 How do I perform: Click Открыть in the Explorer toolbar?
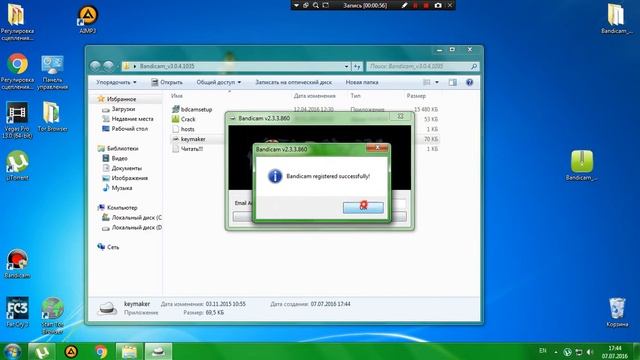pos(167,82)
